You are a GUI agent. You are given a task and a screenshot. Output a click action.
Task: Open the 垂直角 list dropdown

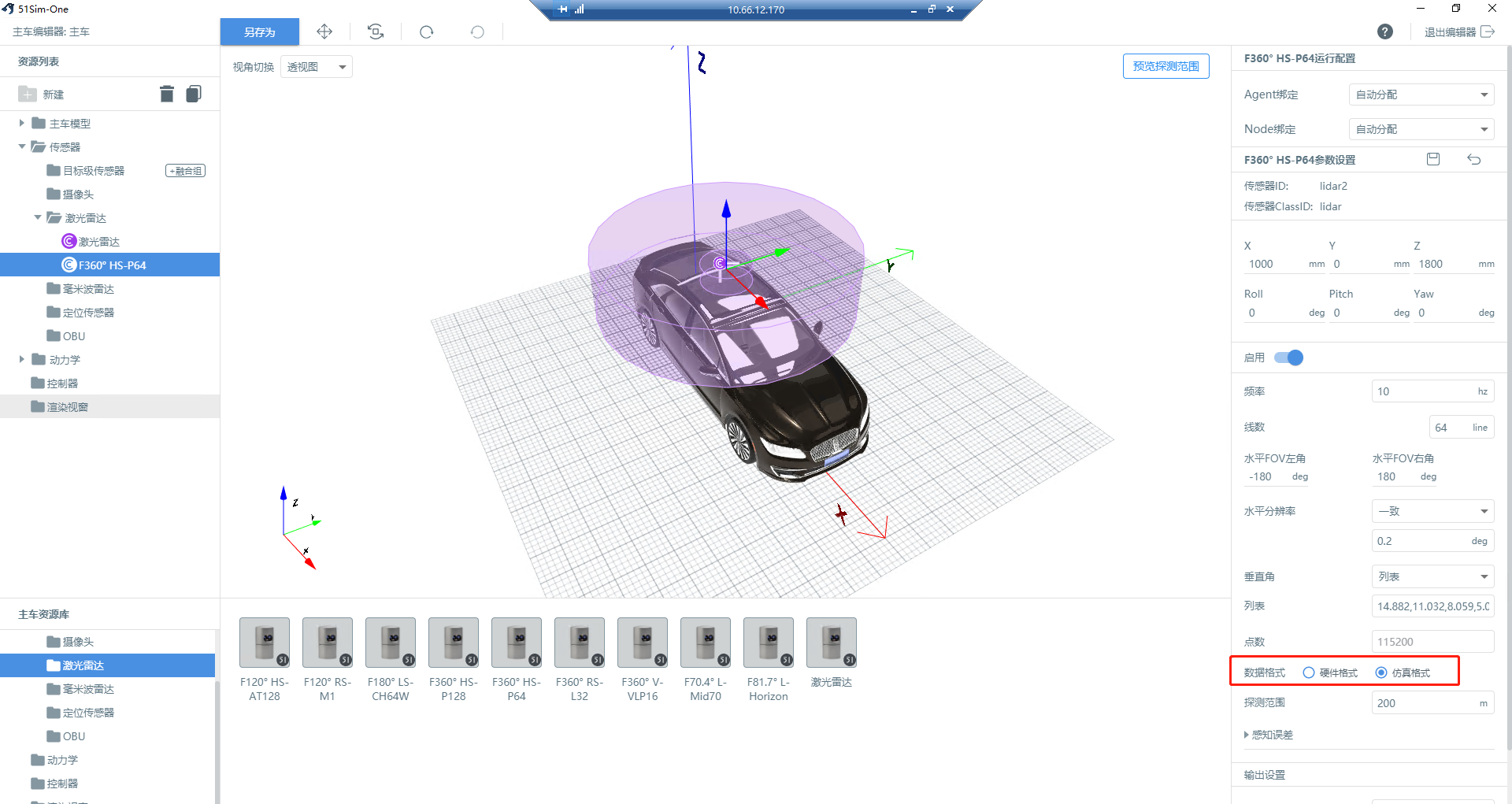tap(1432, 576)
